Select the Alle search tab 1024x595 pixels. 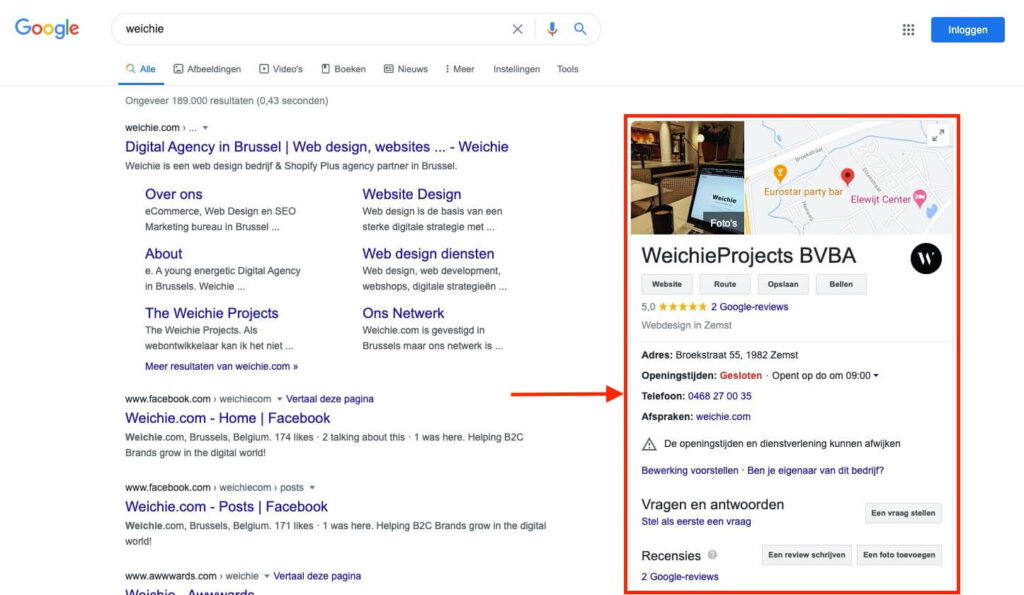[x=141, y=69]
